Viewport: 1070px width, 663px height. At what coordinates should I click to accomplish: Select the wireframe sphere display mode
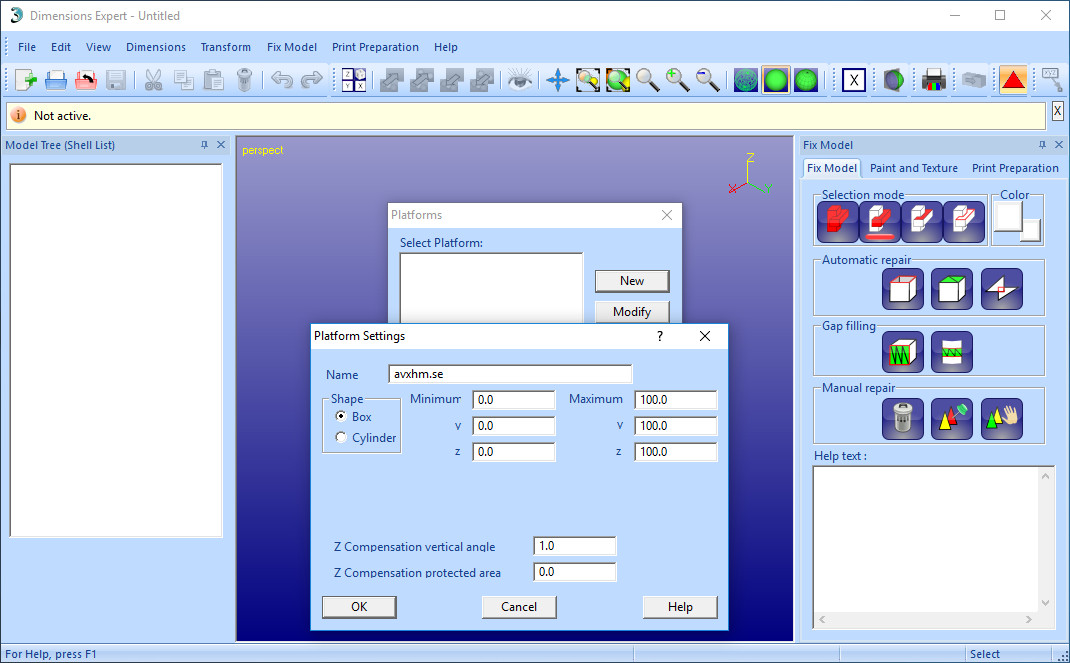[746, 80]
